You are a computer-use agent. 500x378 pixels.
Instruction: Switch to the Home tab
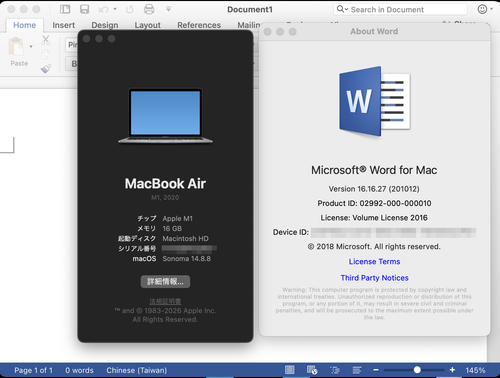click(24, 25)
